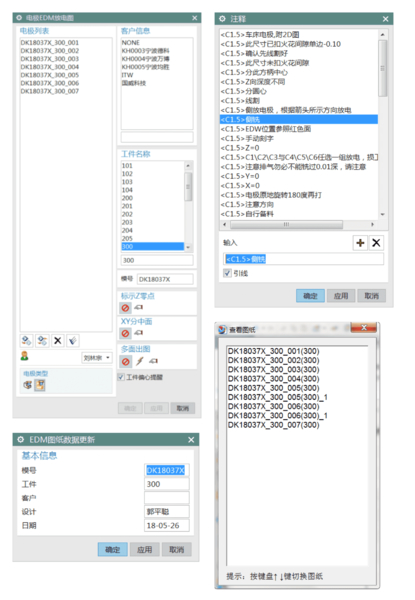
Task: Select the highlighted 300 row in the 工件名称 list
Action: [x=153, y=246]
